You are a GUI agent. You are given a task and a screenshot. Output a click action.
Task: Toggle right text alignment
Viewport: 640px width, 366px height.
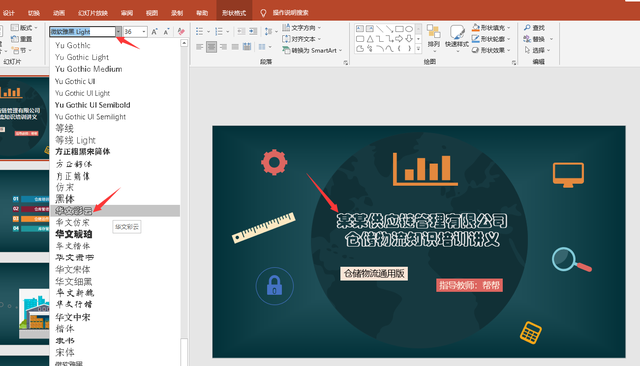[223, 47]
